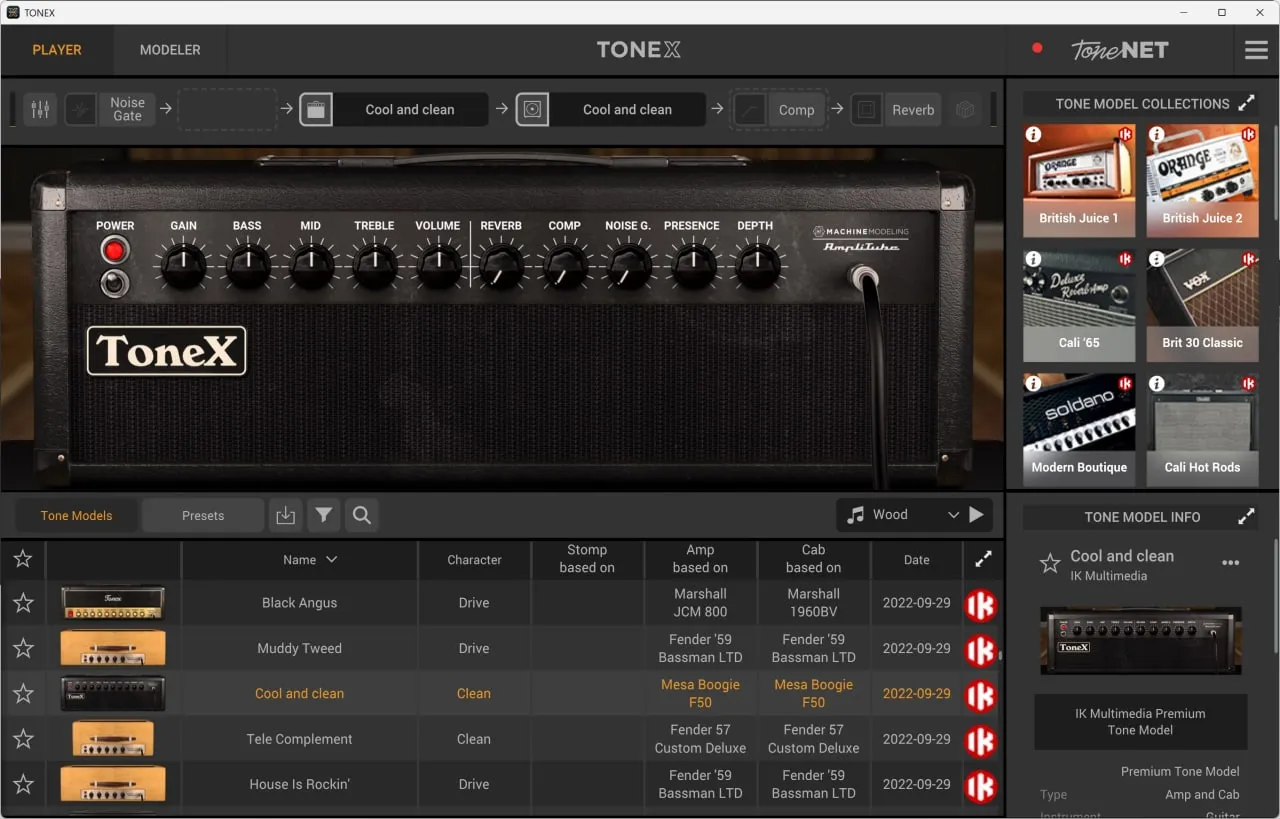Viewport: 1280px width, 819px height.
Task: Show info for British Juice 1 collection
Action: coord(1033,134)
